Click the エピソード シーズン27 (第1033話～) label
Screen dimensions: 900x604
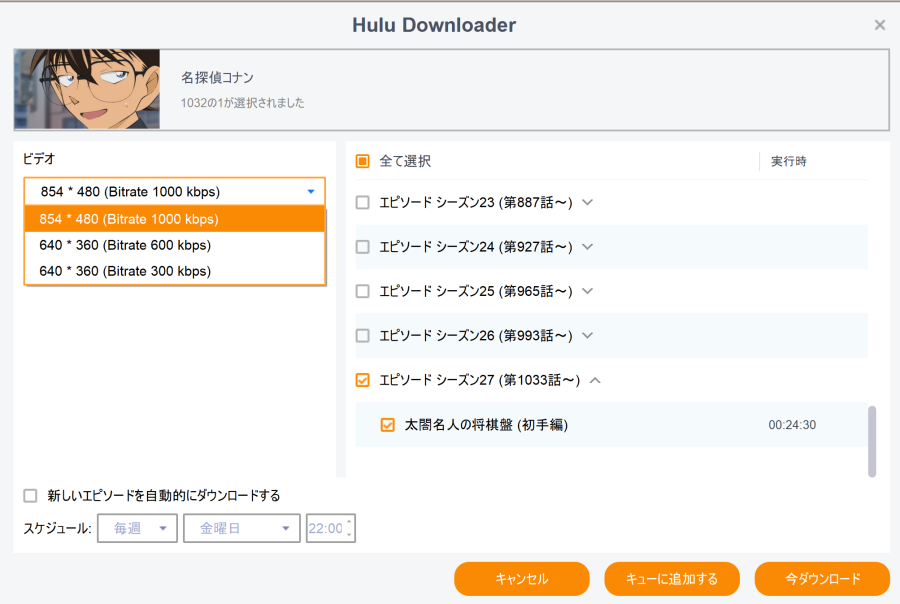480,380
